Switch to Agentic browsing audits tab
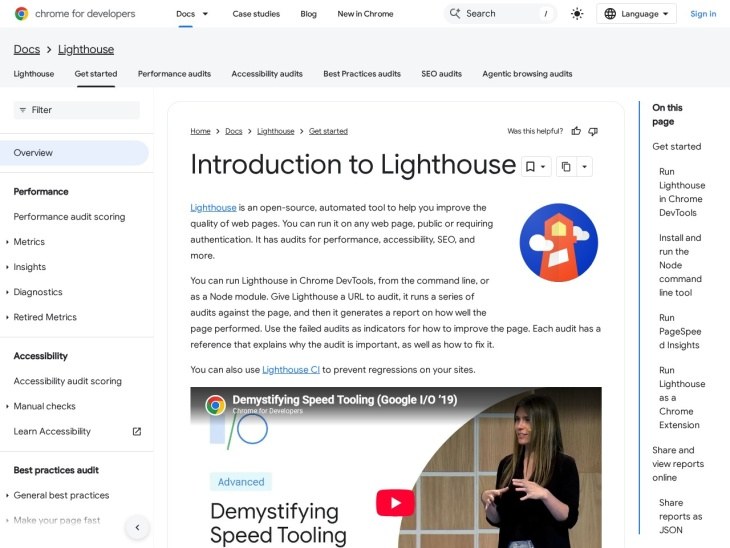Image resolution: width=730 pixels, height=548 pixels. click(x=527, y=74)
